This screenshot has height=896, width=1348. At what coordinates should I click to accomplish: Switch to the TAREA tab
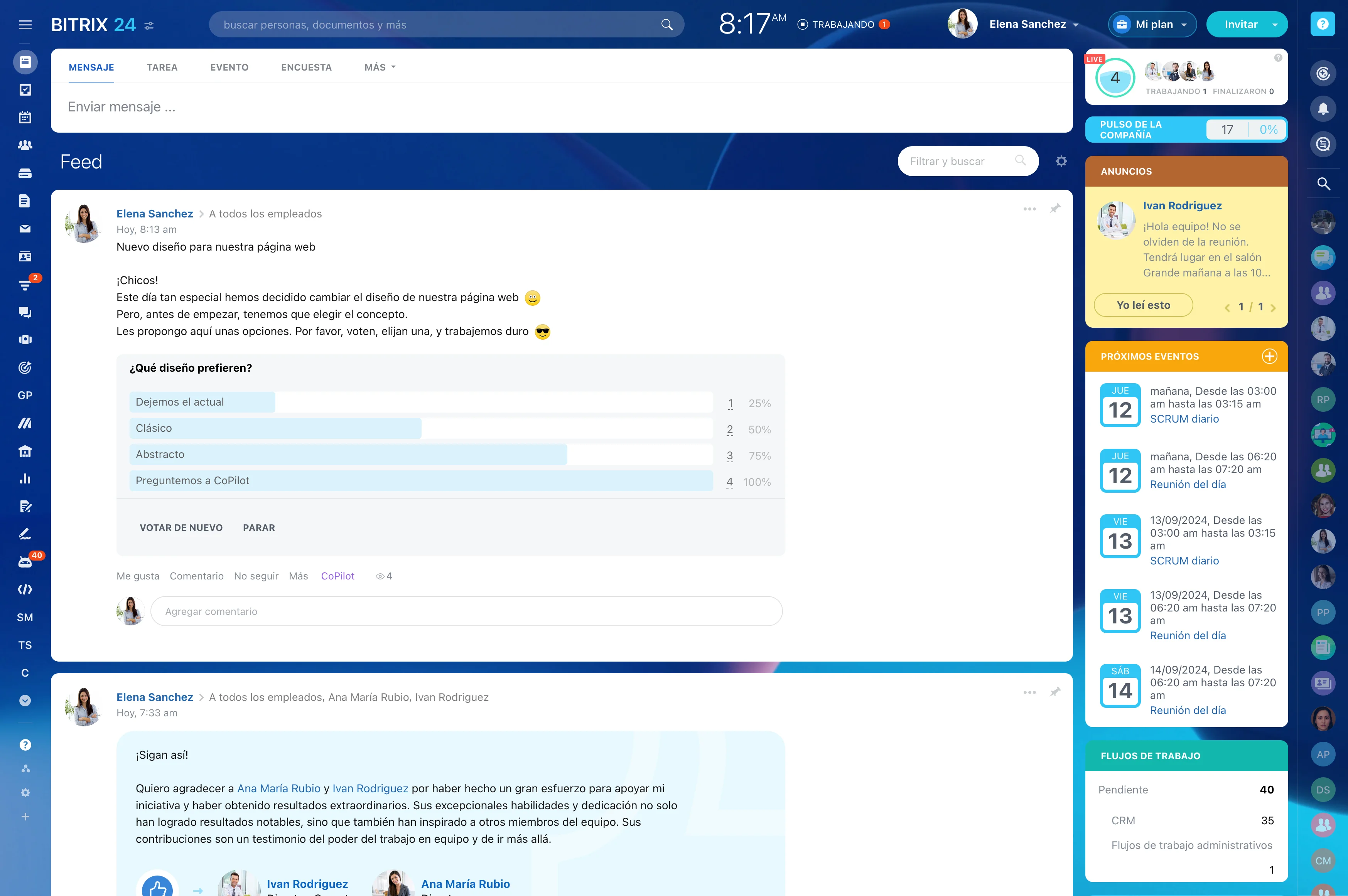162,67
